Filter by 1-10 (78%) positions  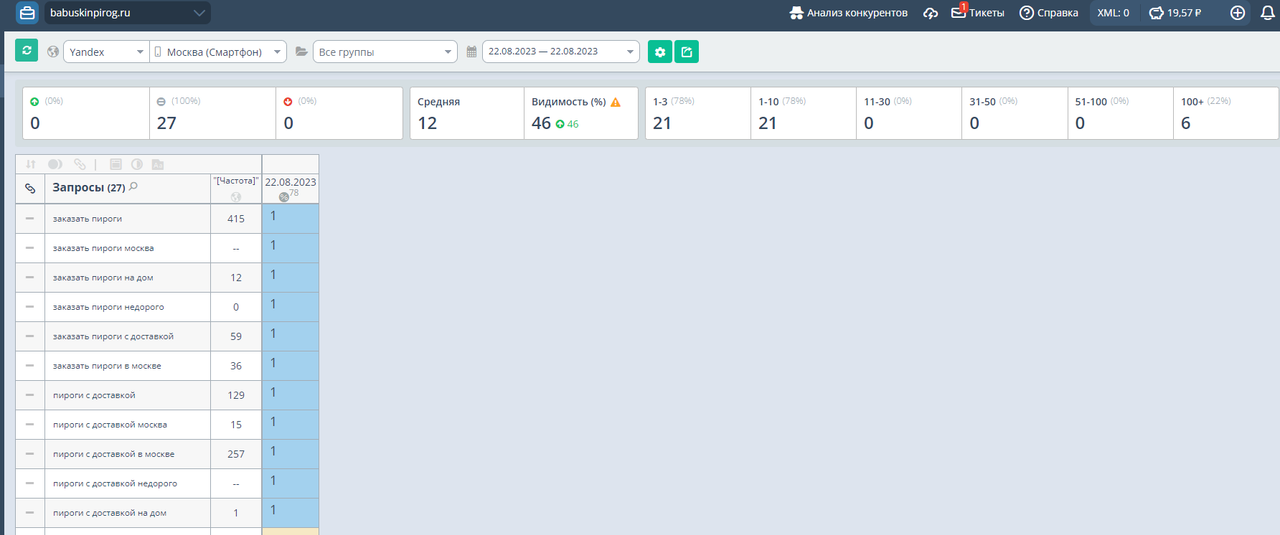tap(803, 113)
